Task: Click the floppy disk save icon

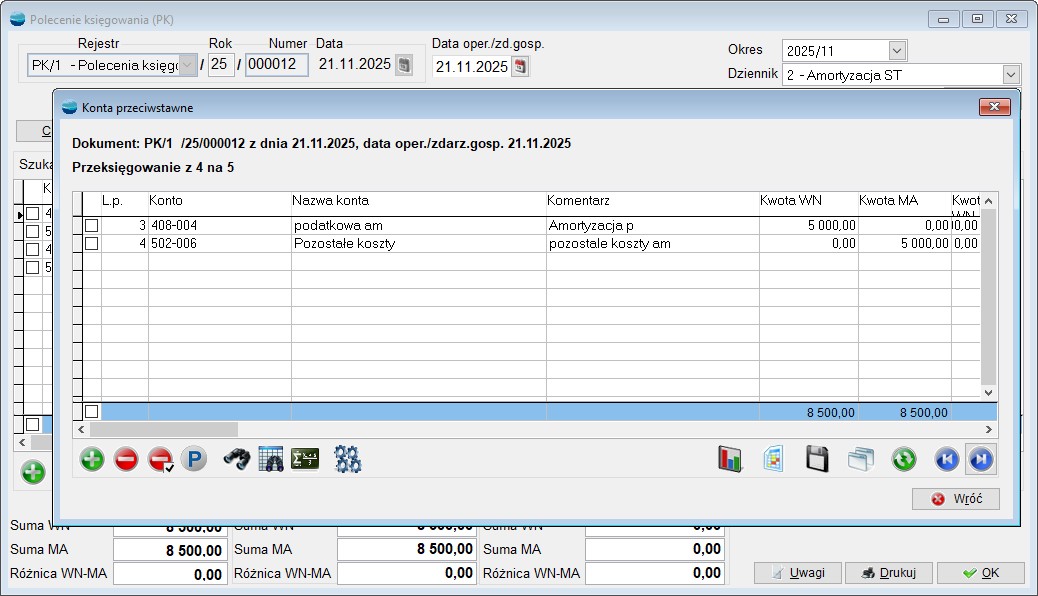Action: (x=817, y=459)
